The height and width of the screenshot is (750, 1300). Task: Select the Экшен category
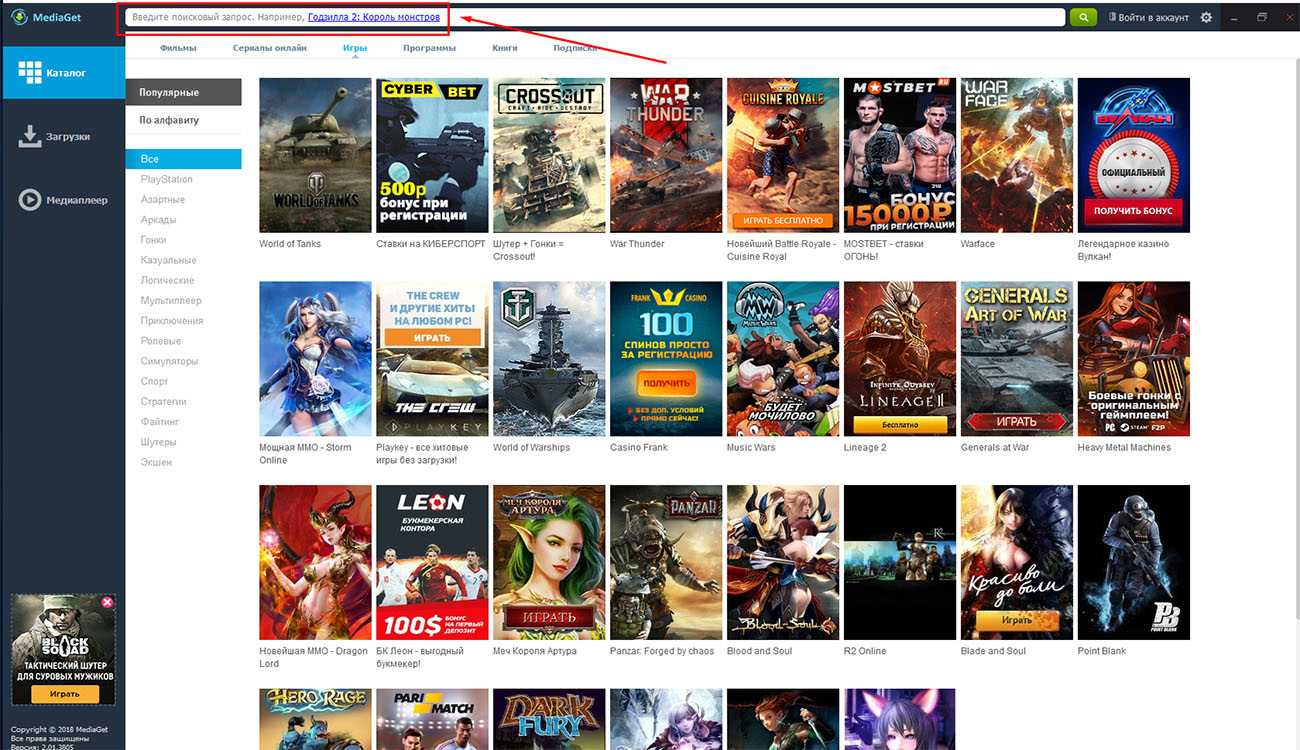point(156,462)
